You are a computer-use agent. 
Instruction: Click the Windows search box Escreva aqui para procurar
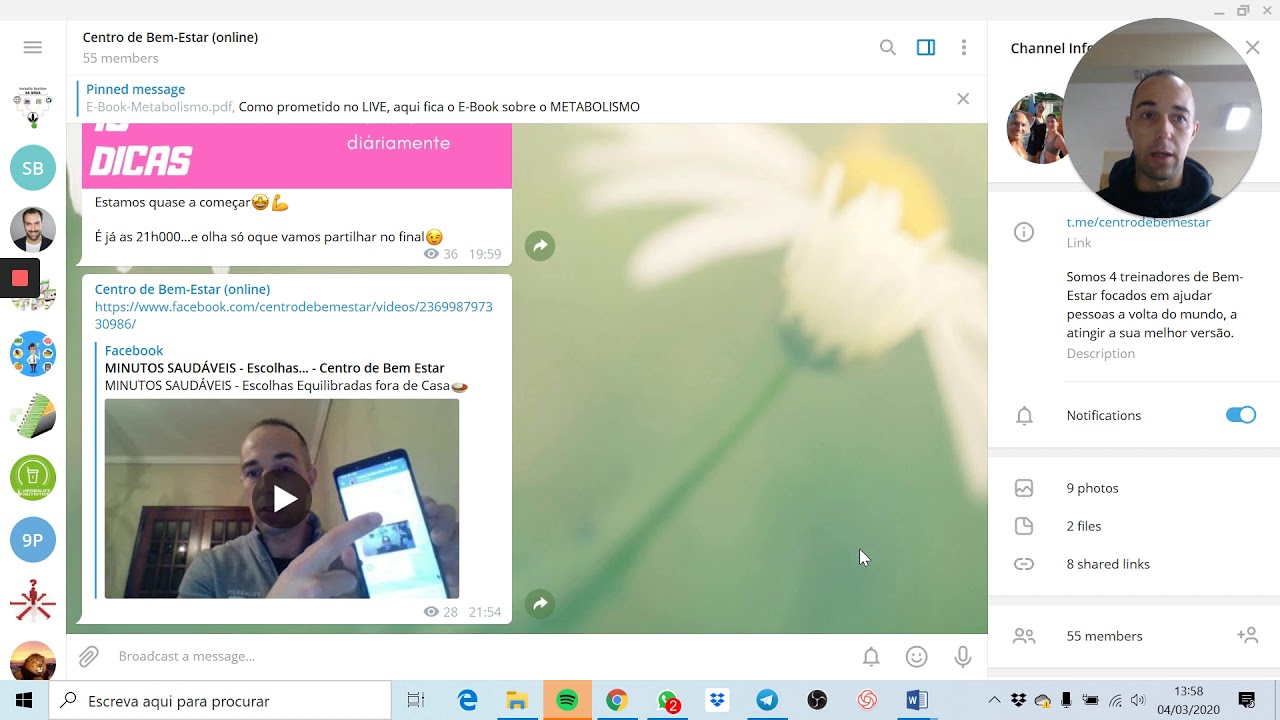220,701
